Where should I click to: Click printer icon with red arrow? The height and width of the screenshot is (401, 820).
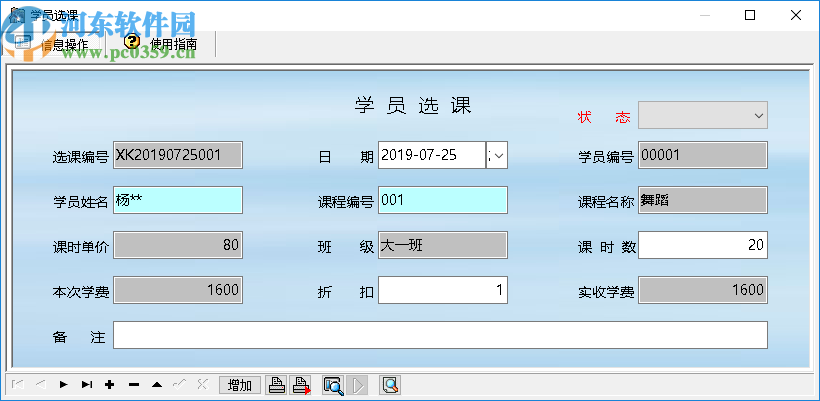coord(301,385)
